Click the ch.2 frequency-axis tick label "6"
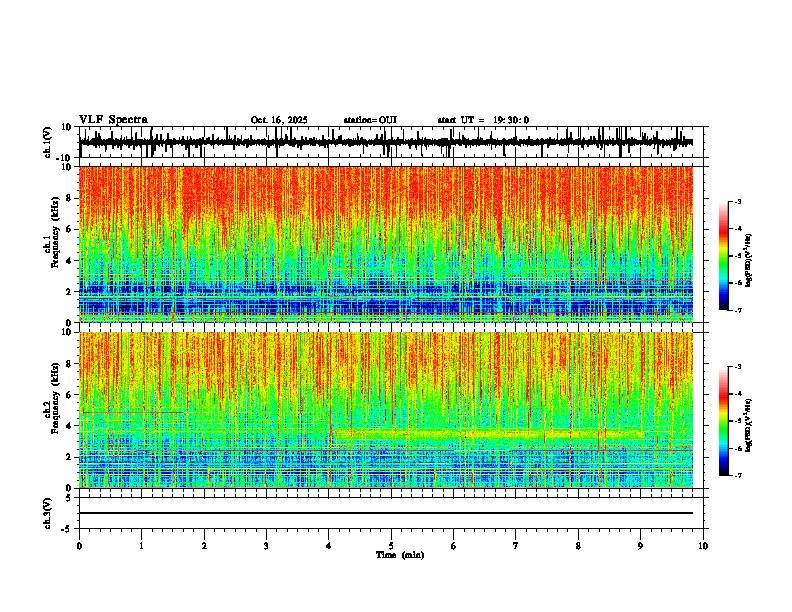 [x=69, y=394]
